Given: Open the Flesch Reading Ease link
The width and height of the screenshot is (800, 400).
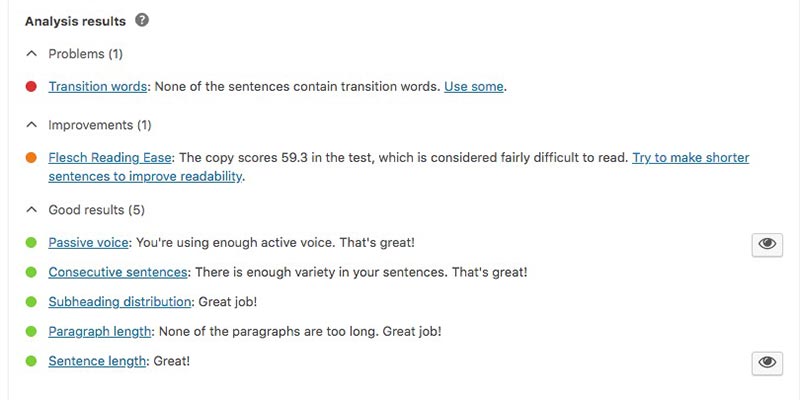Looking at the screenshot, I should (110, 158).
